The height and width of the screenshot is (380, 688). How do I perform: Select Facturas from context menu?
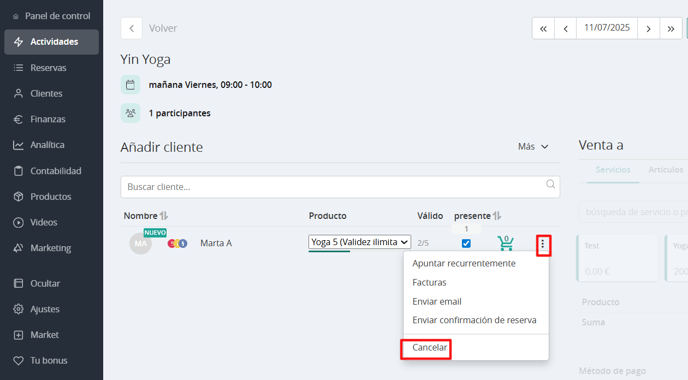click(429, 283)
